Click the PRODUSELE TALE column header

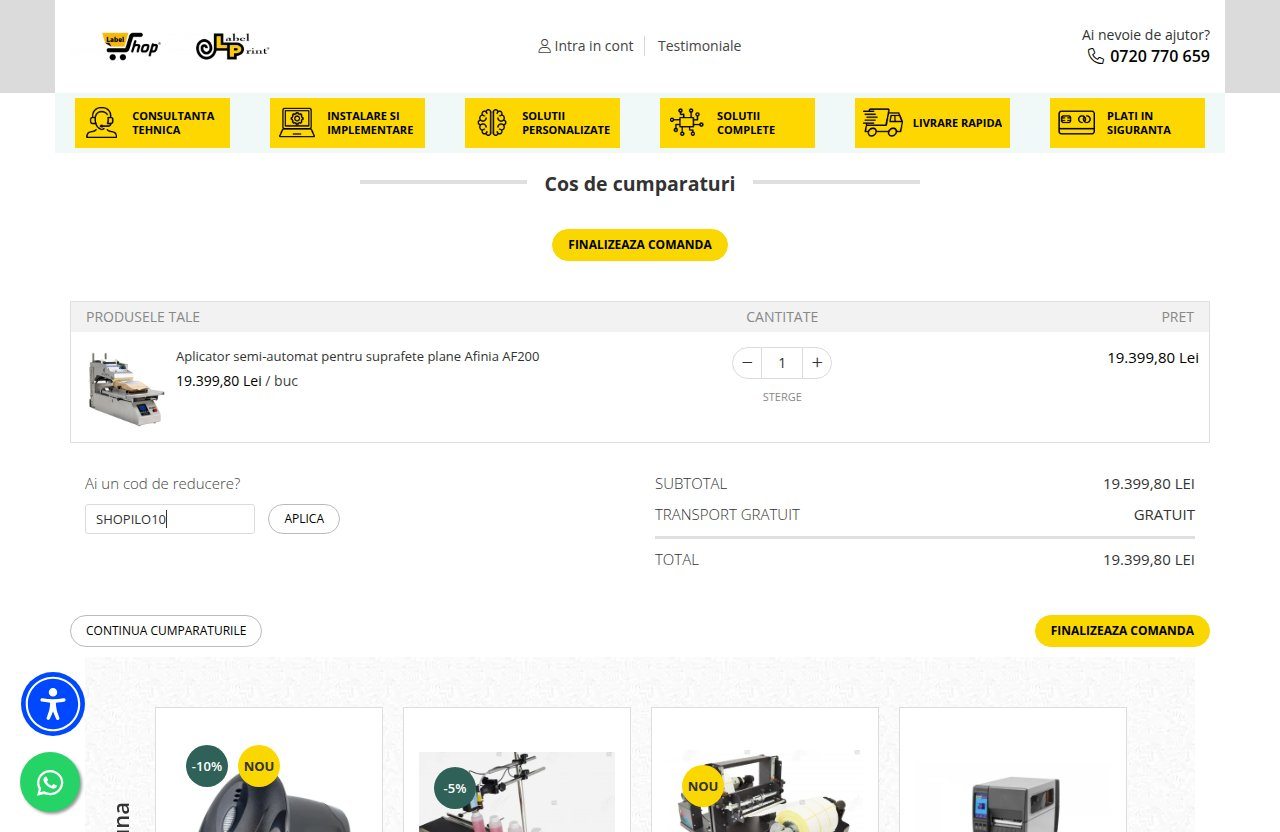(143, 317)
